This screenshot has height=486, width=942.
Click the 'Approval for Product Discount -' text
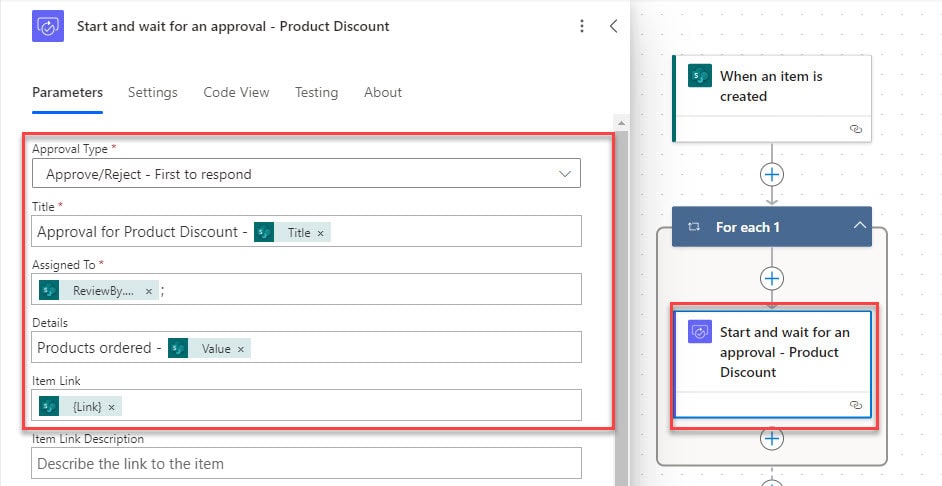click(x=142, y=232)
